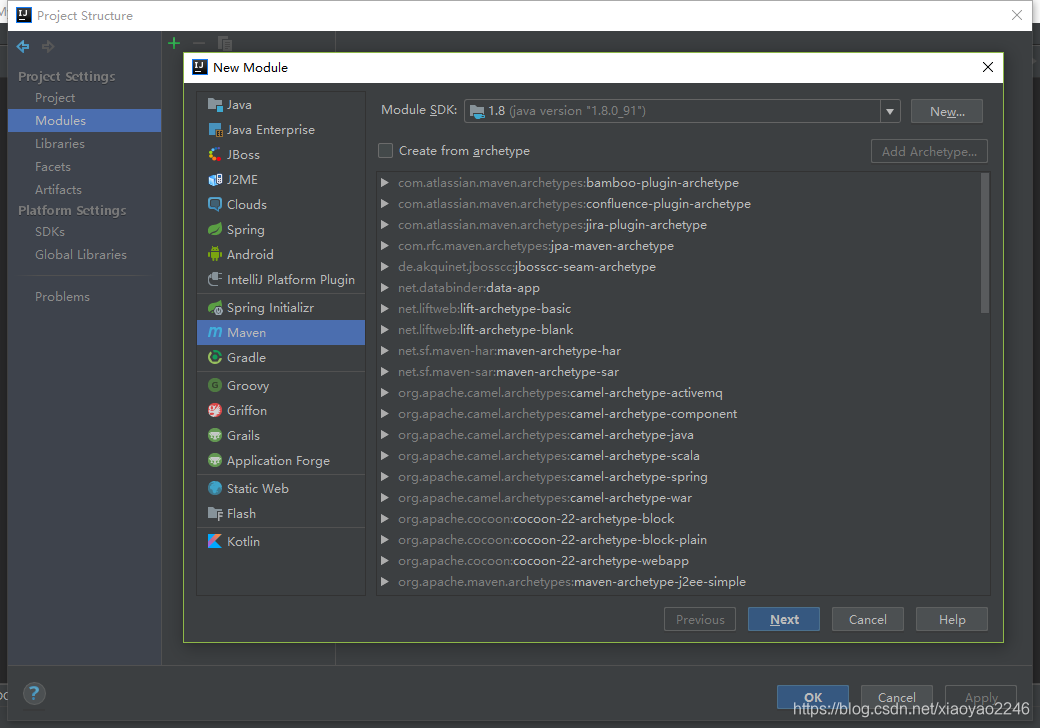Image resolution: width=1040 pixels, height=728 pixels.
Task: Click Help in New Module dialog
Action: point(952,619)
